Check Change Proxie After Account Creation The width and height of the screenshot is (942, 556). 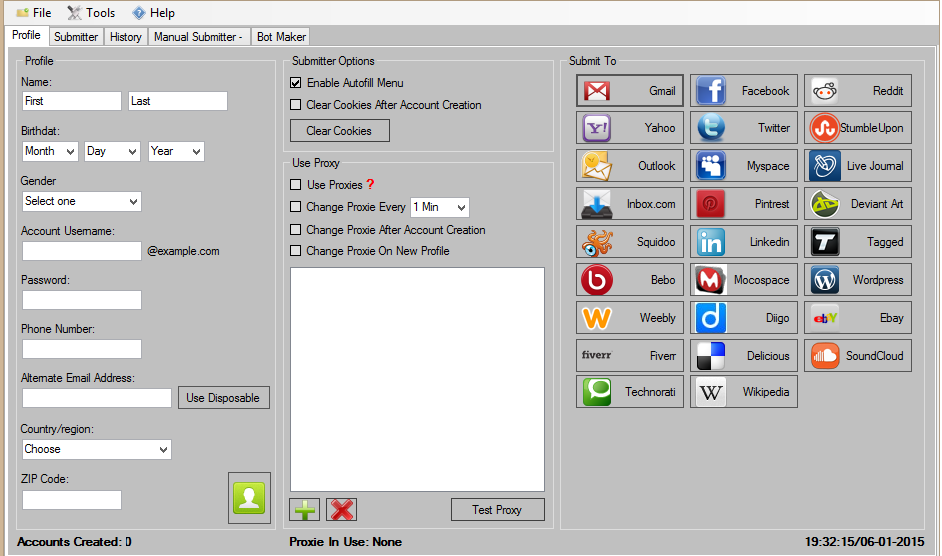(296, 230)
